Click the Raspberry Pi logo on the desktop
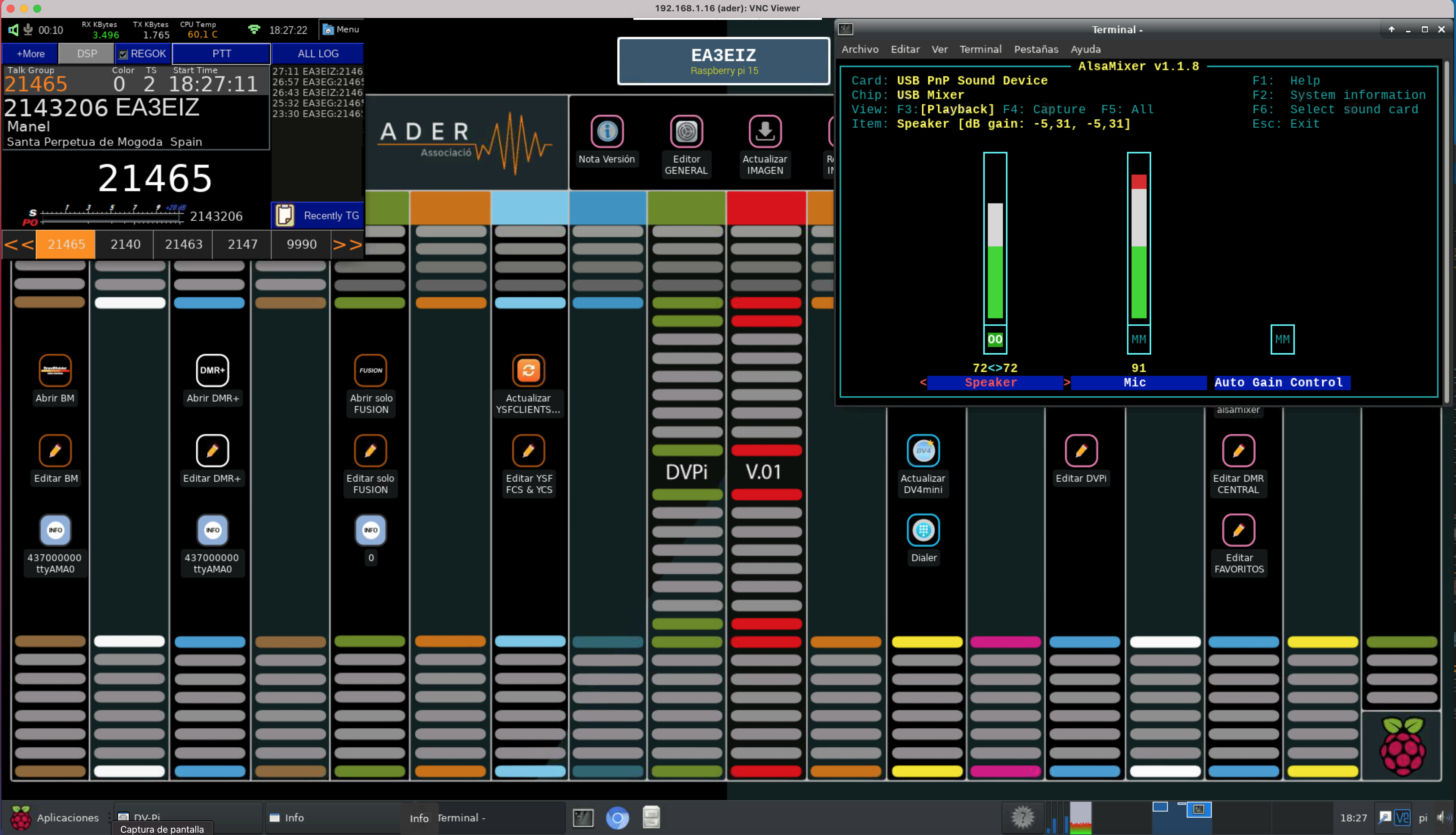This screenshot has height=835, width=1456. tap(1402, 746)
